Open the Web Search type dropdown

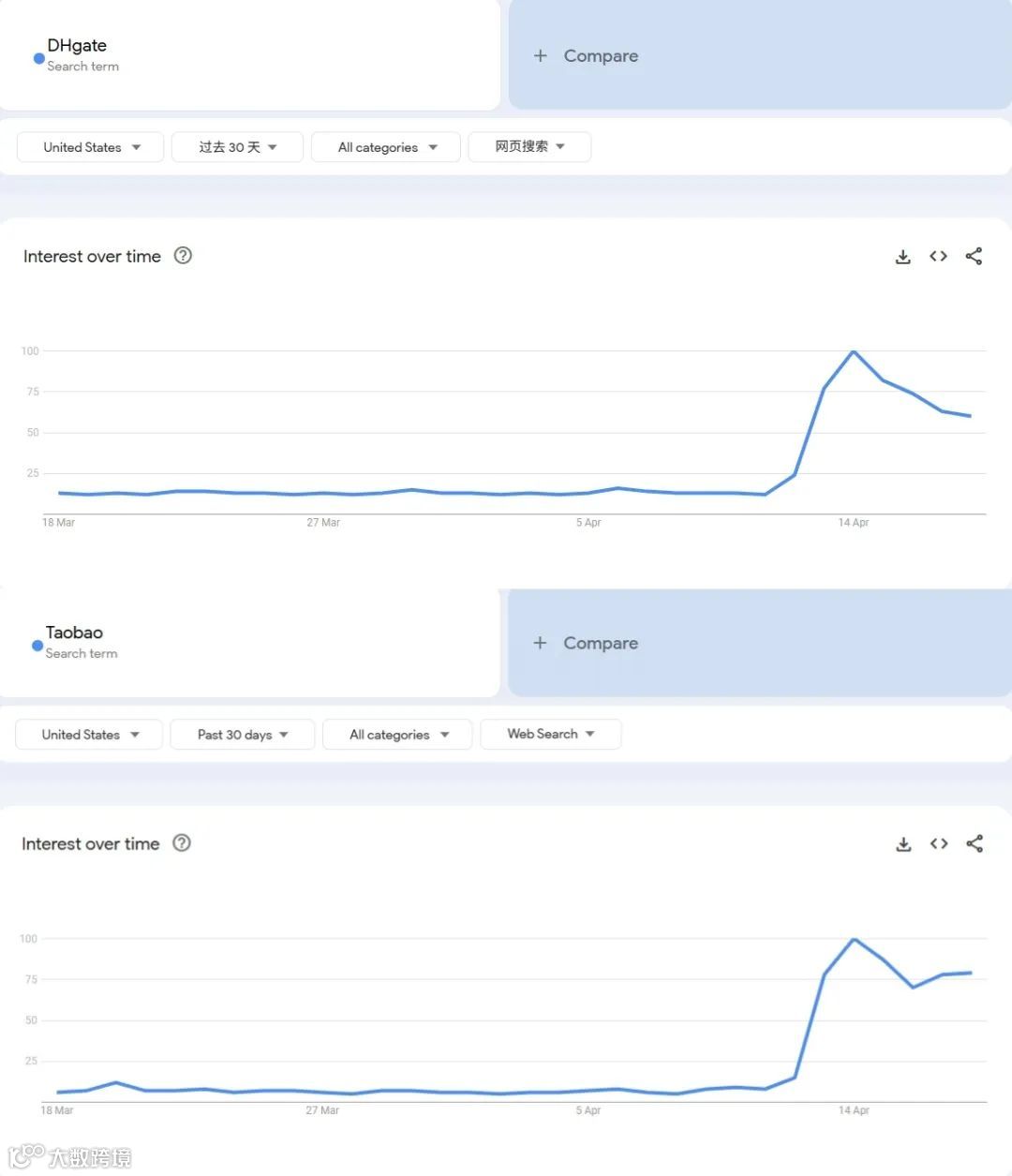click(551, 734)
